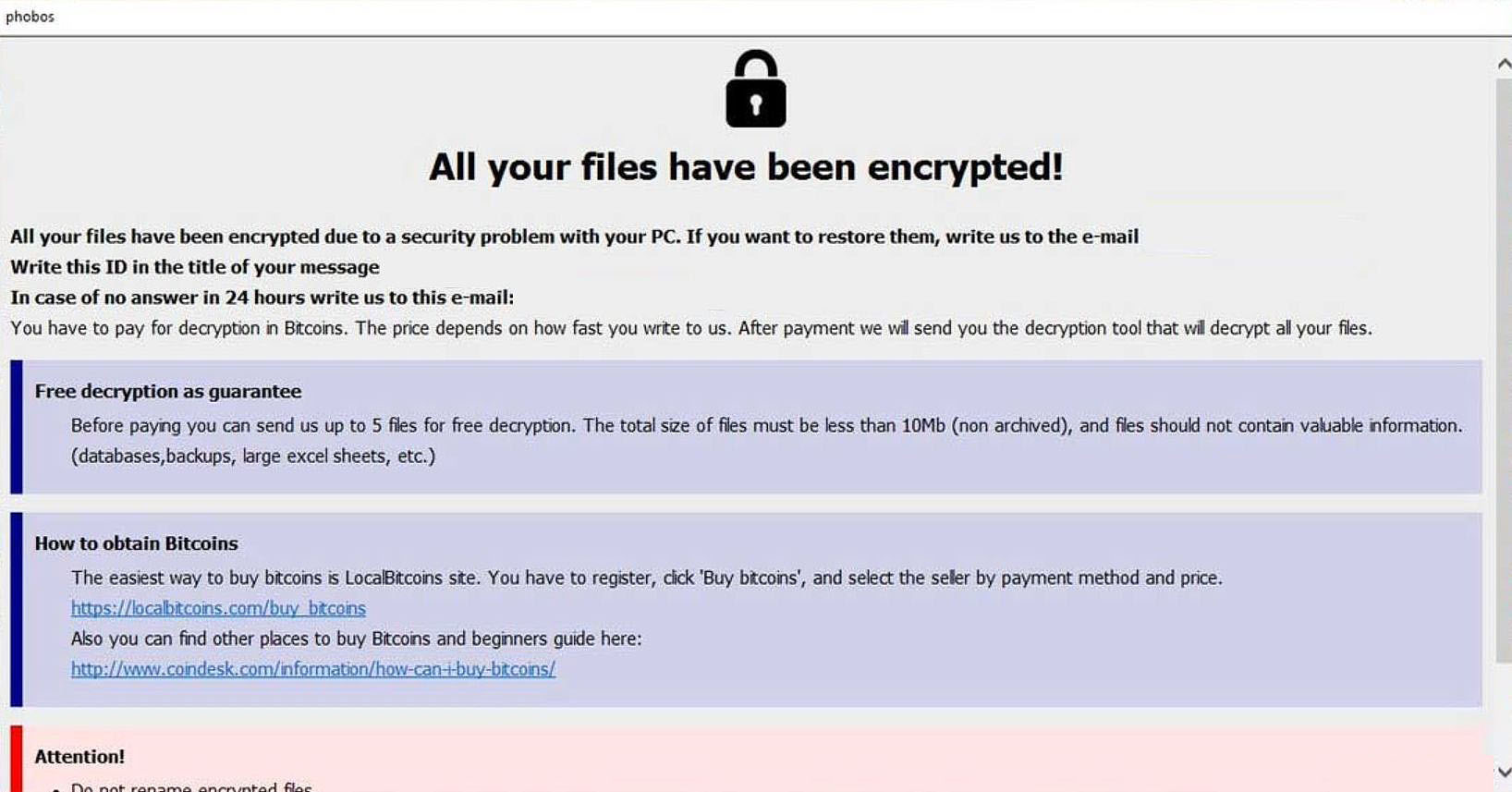The height and width of the screenshot is (792, 1512).
Task: Click the phobos window title
Action: [30, 17]
